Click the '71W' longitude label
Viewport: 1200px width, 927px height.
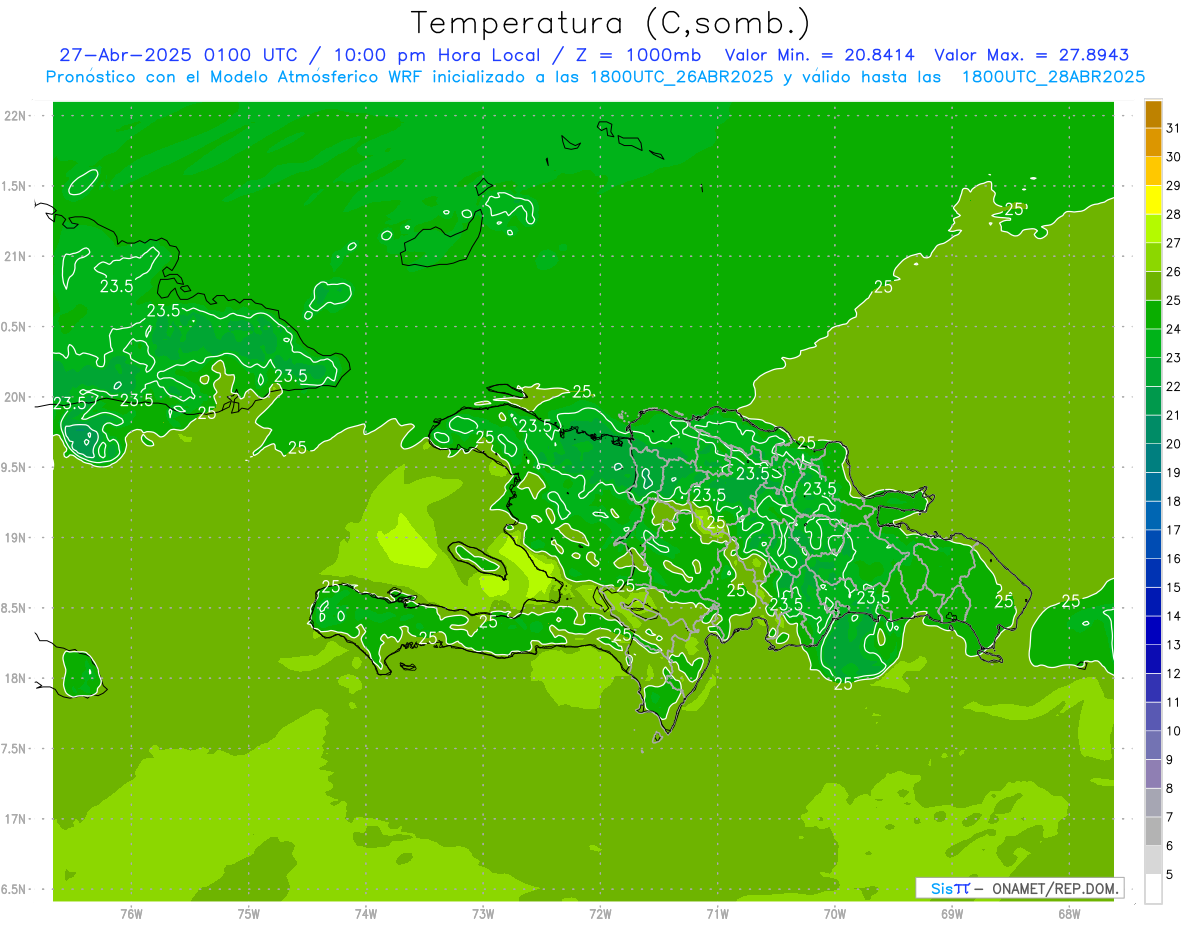717,914
